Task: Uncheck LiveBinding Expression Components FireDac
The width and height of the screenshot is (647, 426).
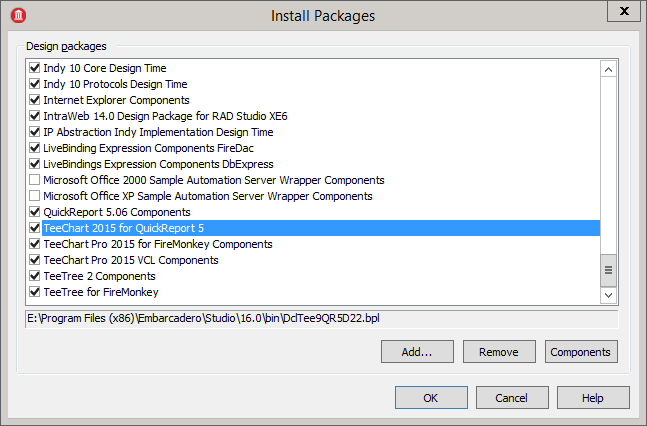Action: pos(35,147)
